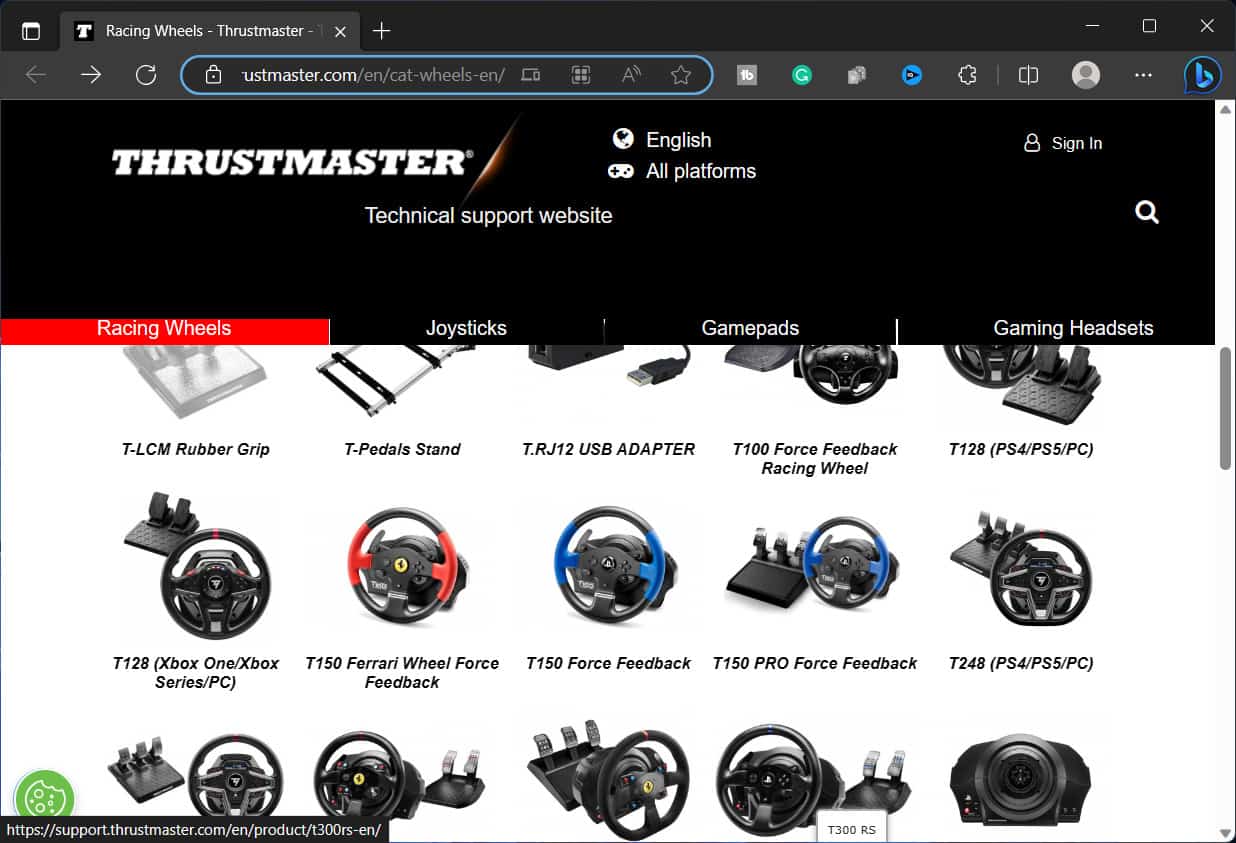Image resolution: width=1236 pixels, height=843 pixels.
Task: Toggle split screen view
Action: click(x=1028, y=74)
